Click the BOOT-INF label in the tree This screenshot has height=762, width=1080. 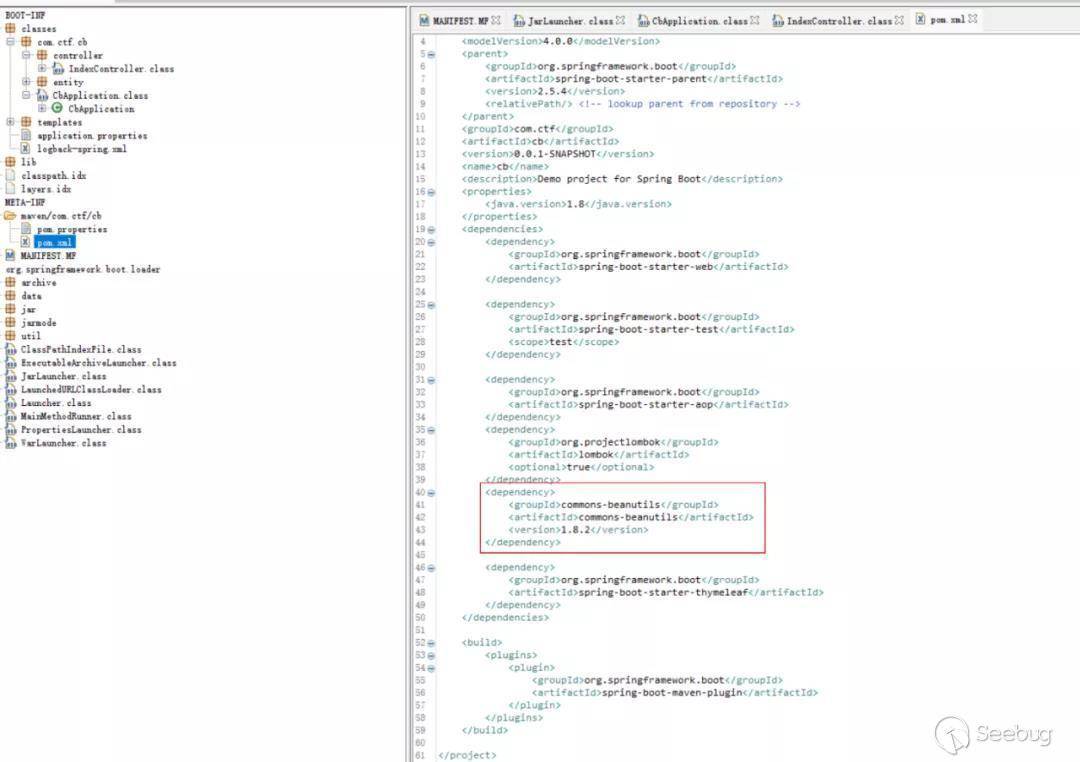[25, 15]
